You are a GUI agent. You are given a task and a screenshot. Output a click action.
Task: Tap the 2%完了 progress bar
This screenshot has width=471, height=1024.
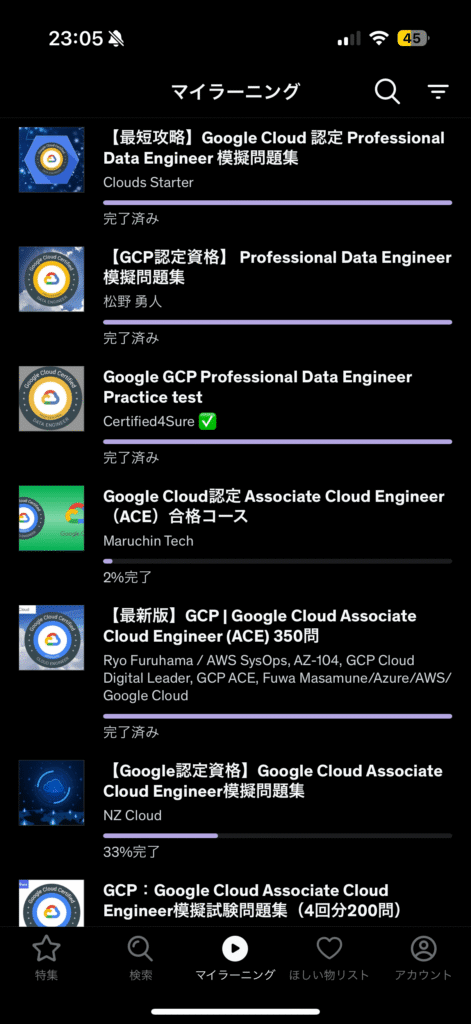(278, 561)
